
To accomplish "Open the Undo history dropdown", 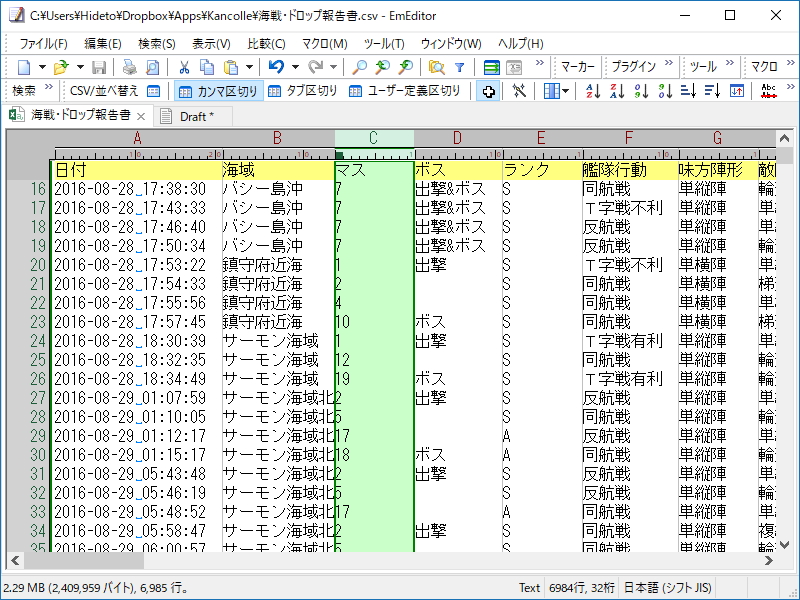I will point(295,67).
